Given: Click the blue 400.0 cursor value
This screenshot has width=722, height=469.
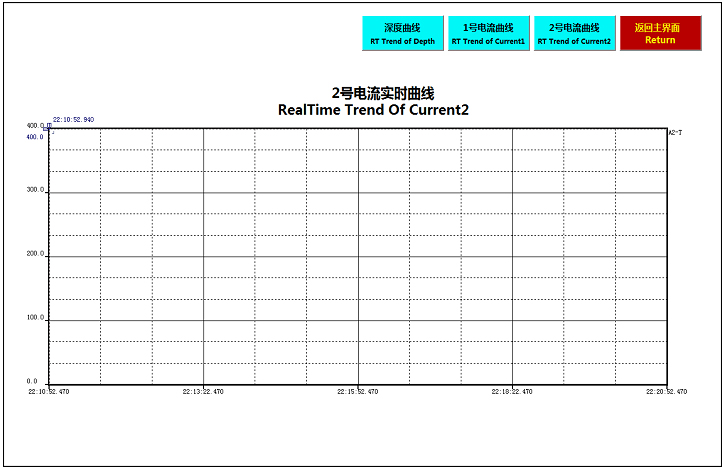Looking at the screenshot, I should pos(35,137).
